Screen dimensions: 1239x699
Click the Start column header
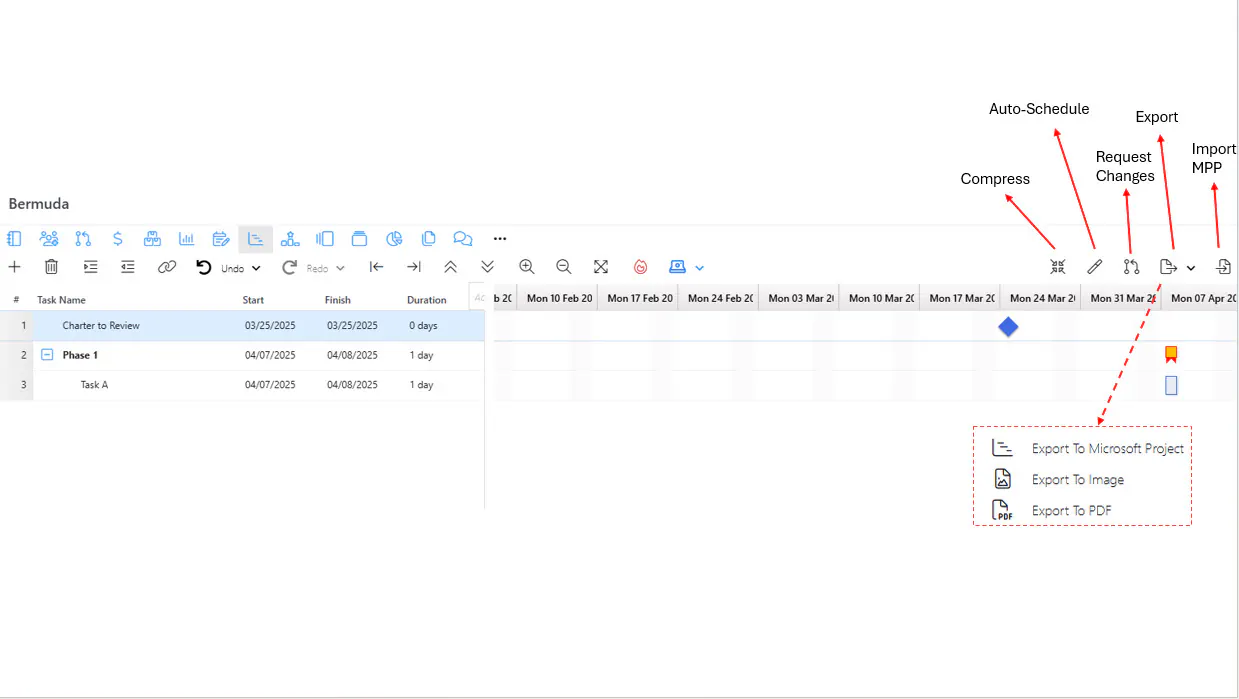click(253, 300)
